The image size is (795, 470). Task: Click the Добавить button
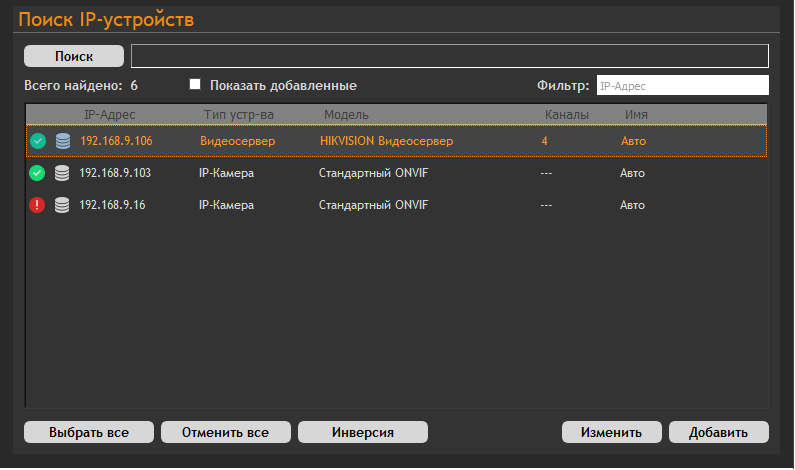pyautogui.click(x=718, y=432)
